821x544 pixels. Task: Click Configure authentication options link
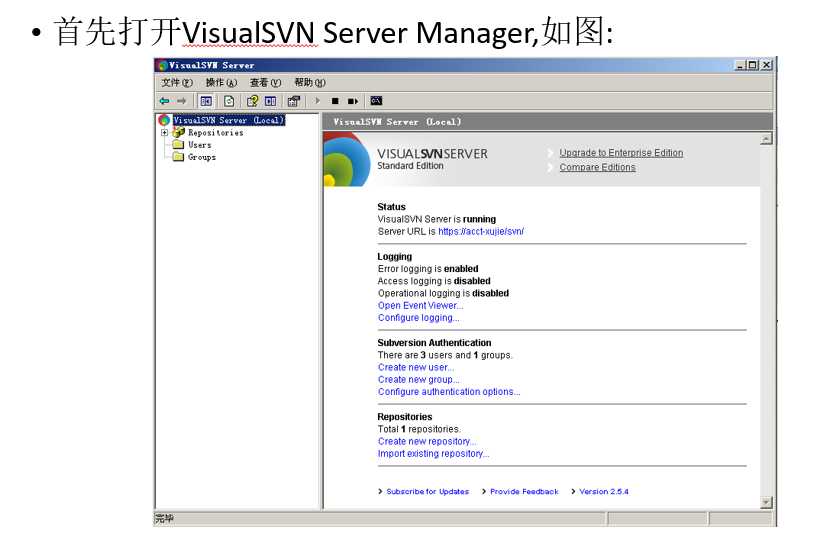[x=449, y=392]
